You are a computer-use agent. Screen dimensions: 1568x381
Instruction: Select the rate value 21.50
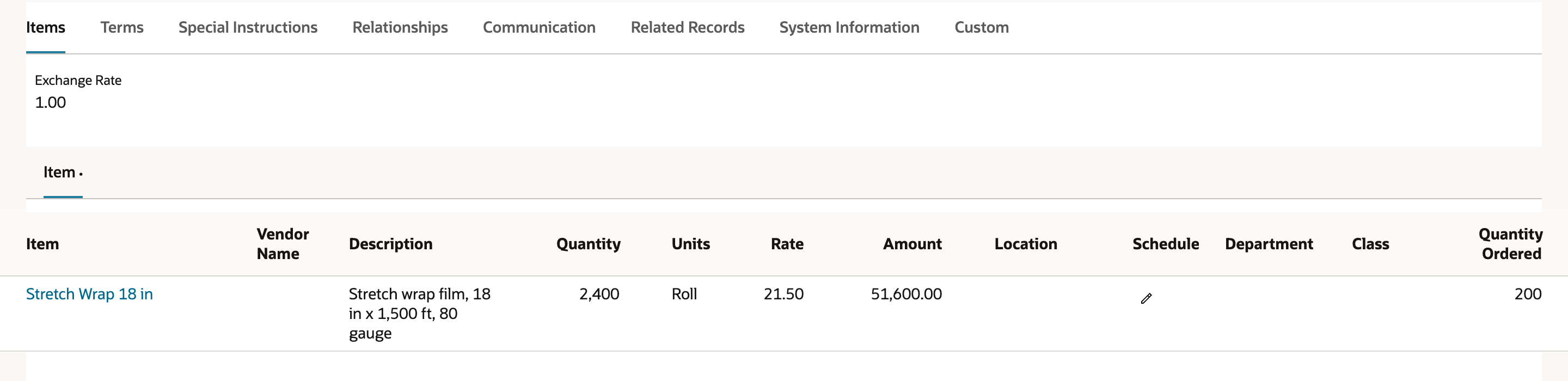tap(783, 294)
